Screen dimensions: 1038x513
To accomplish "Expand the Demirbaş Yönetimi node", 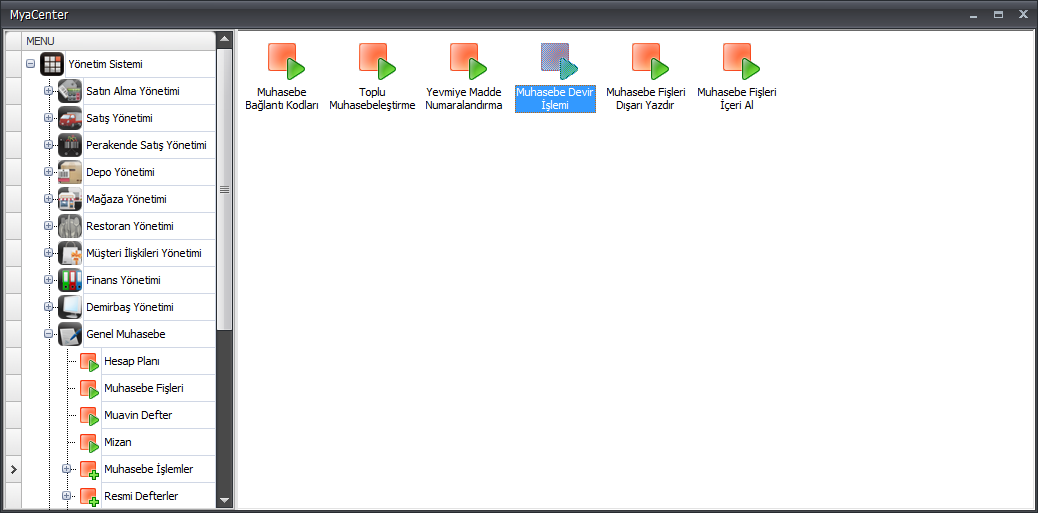I will 48,307.
